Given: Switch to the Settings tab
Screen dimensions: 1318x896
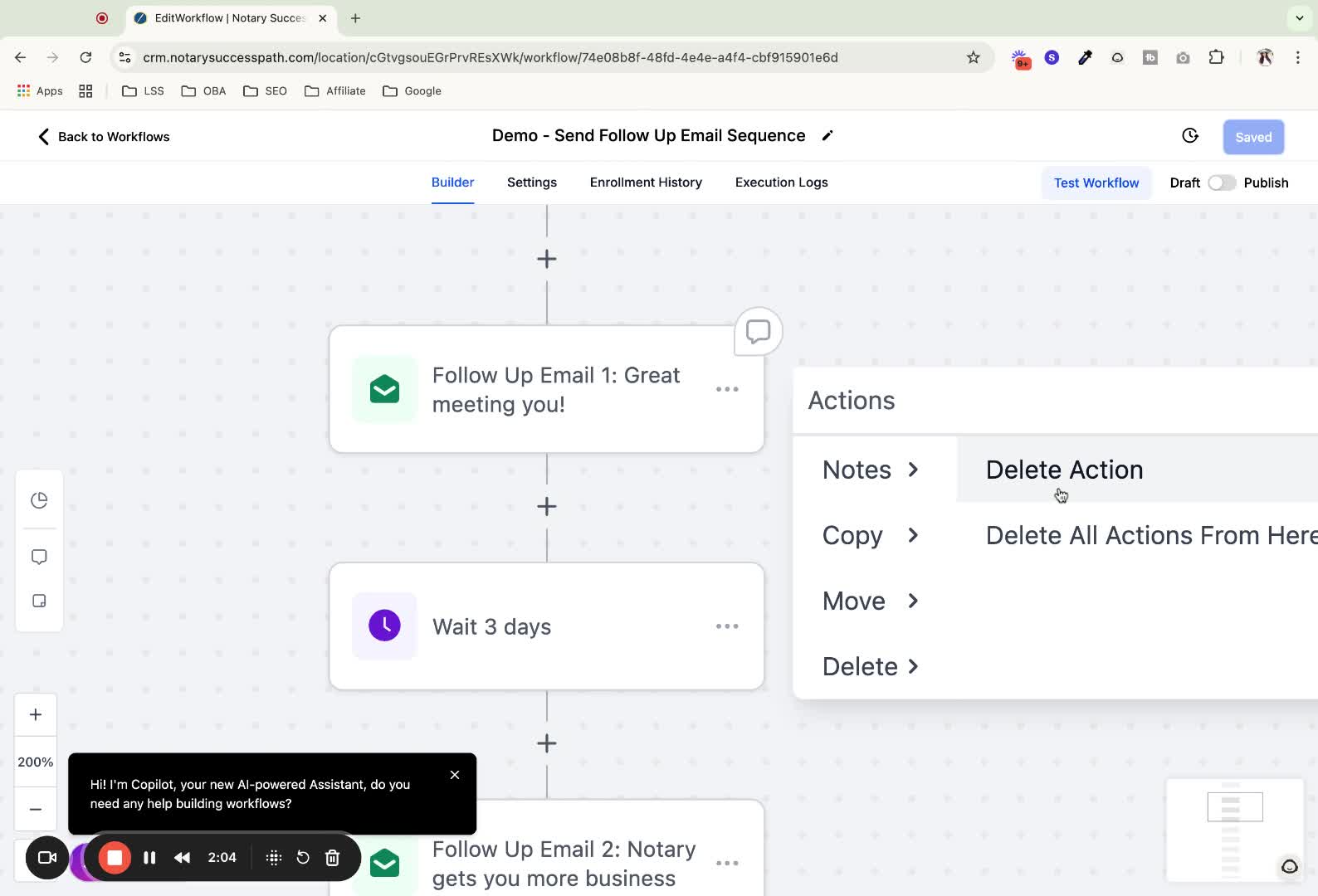Looking at the screenshot, I should 532,183.
